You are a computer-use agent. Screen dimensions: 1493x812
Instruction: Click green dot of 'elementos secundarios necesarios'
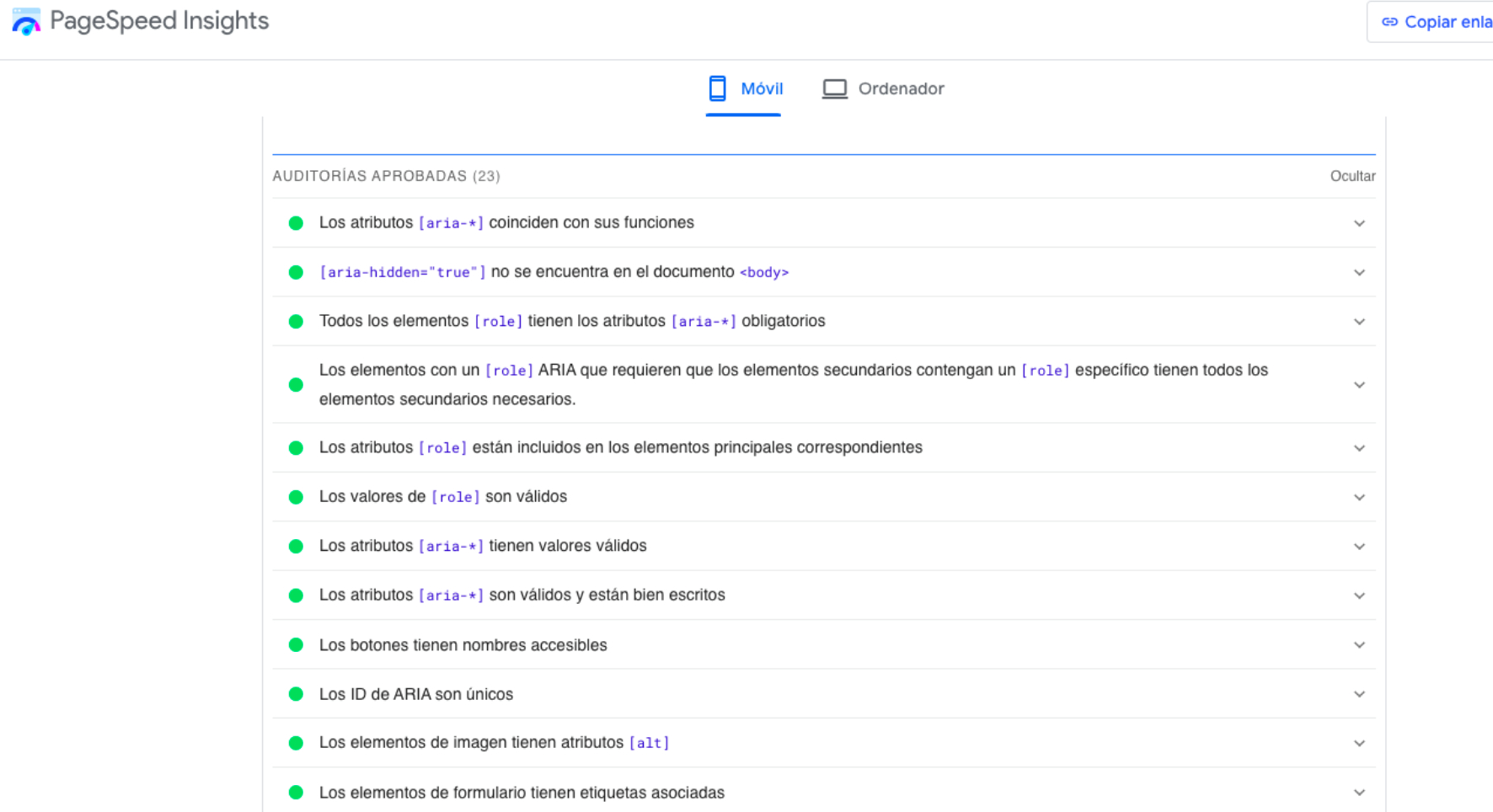tap(296, 385)
